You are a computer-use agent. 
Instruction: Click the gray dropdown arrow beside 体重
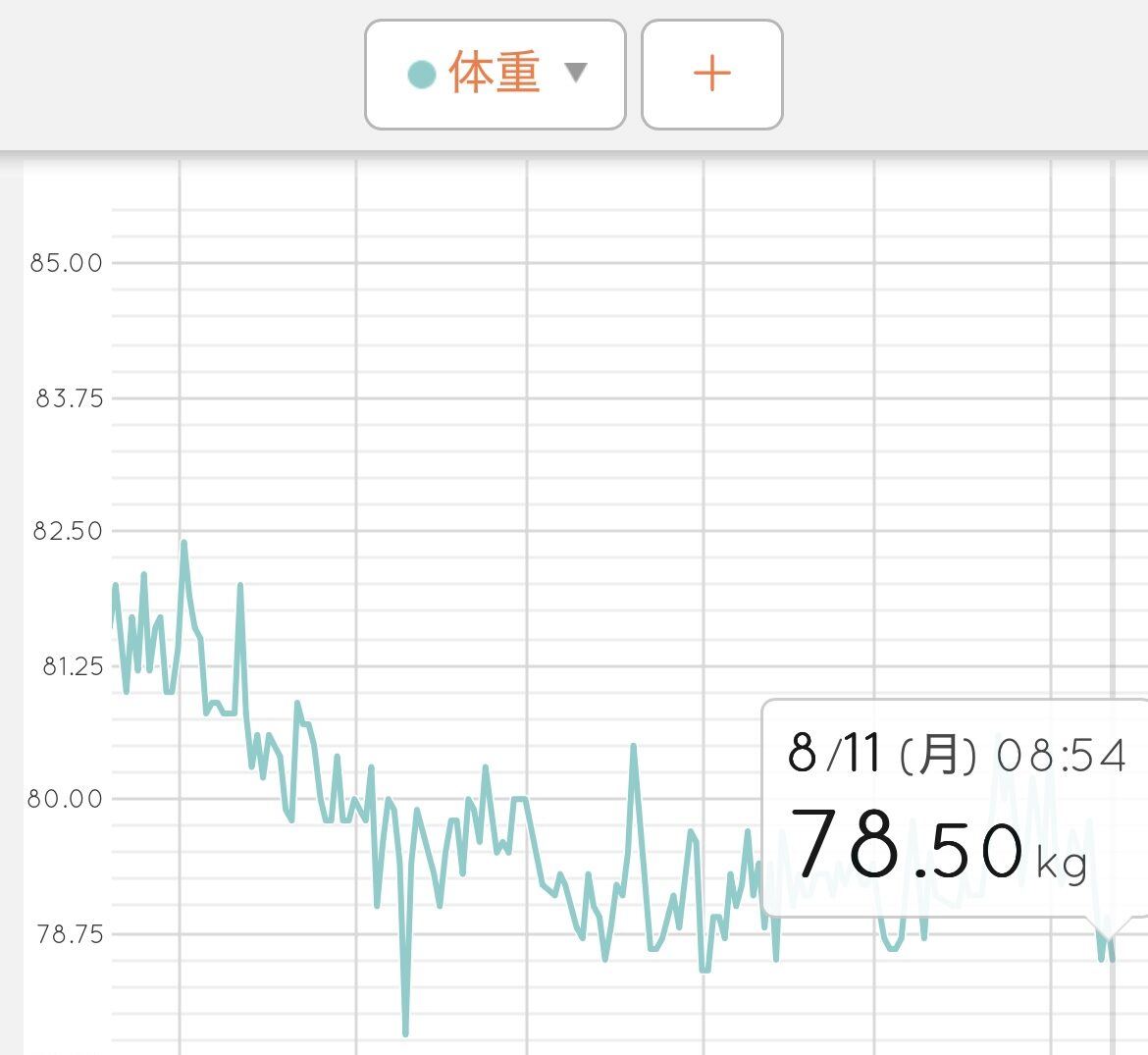coord(576,73)
